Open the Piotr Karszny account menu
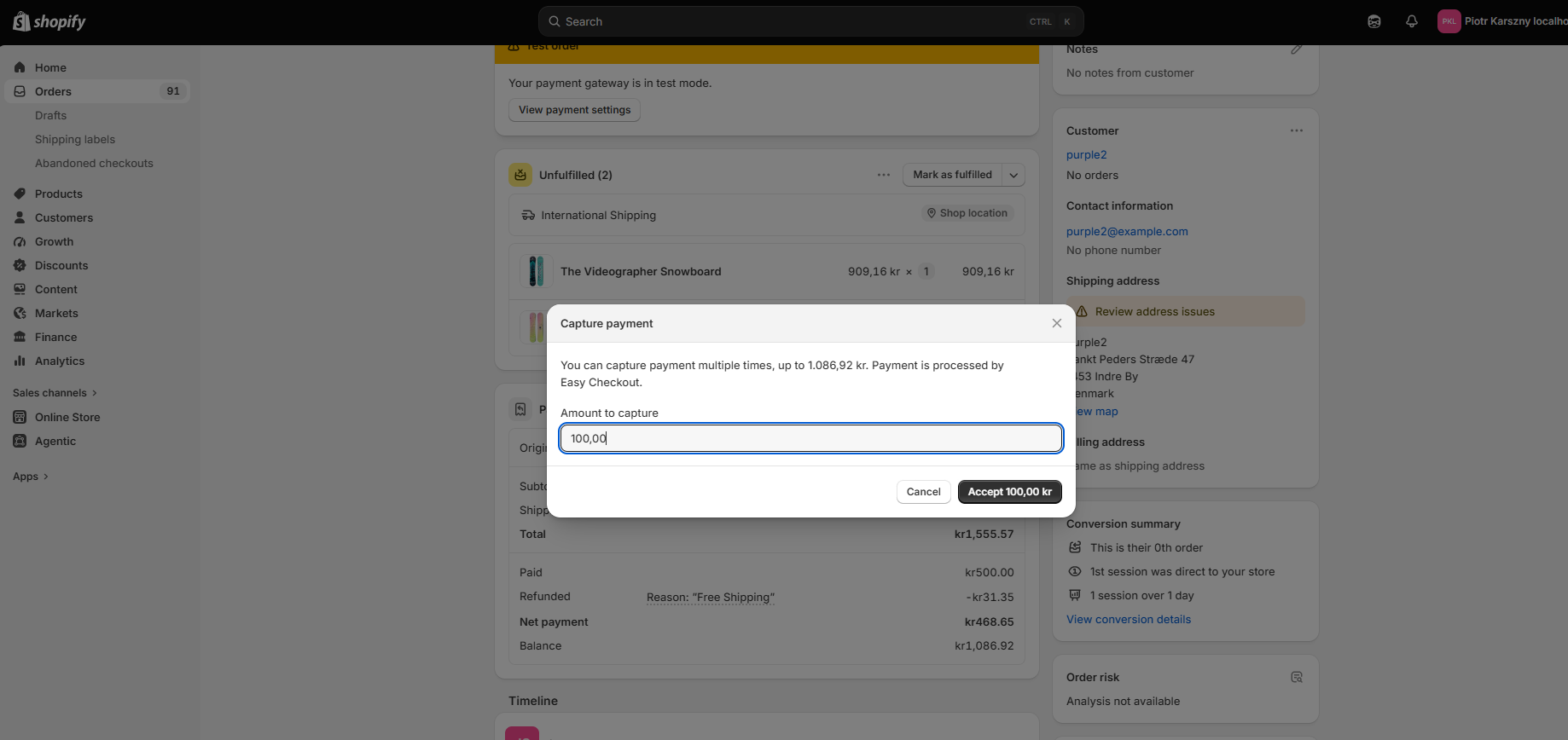 (x=1502, y=21)
